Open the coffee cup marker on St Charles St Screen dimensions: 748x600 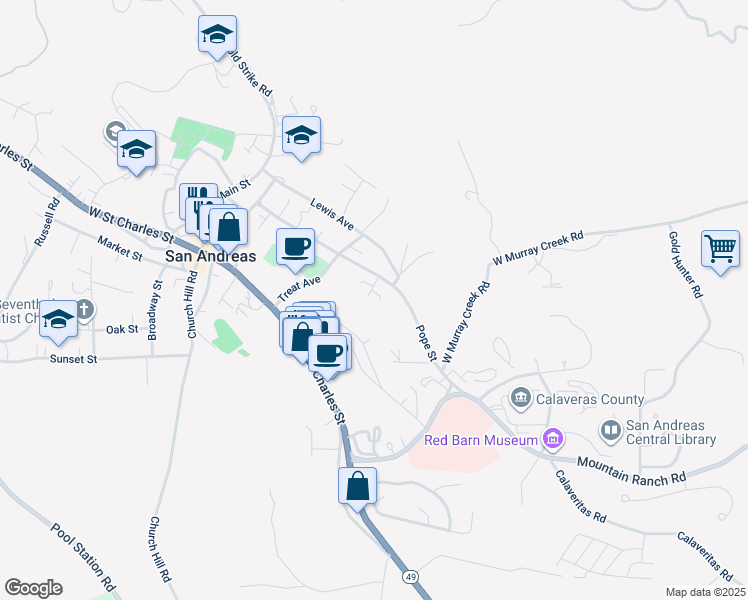327,354
